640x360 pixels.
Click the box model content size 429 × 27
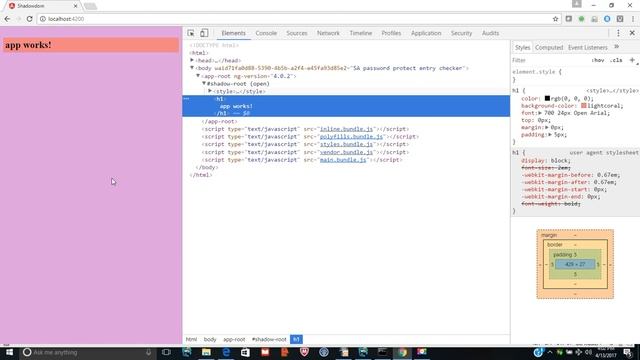coord(575,264)
